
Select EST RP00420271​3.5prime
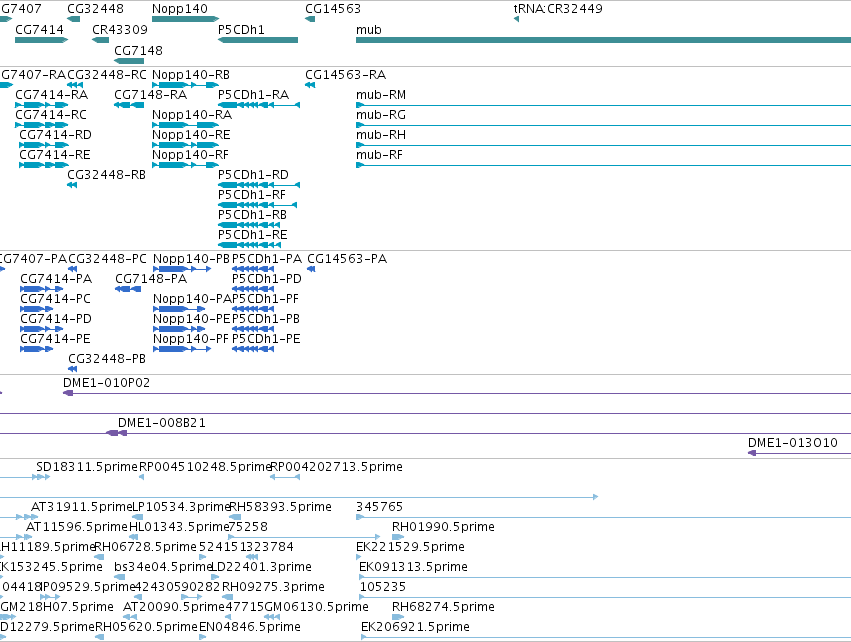pyautogui.click(x=285, y=478)
